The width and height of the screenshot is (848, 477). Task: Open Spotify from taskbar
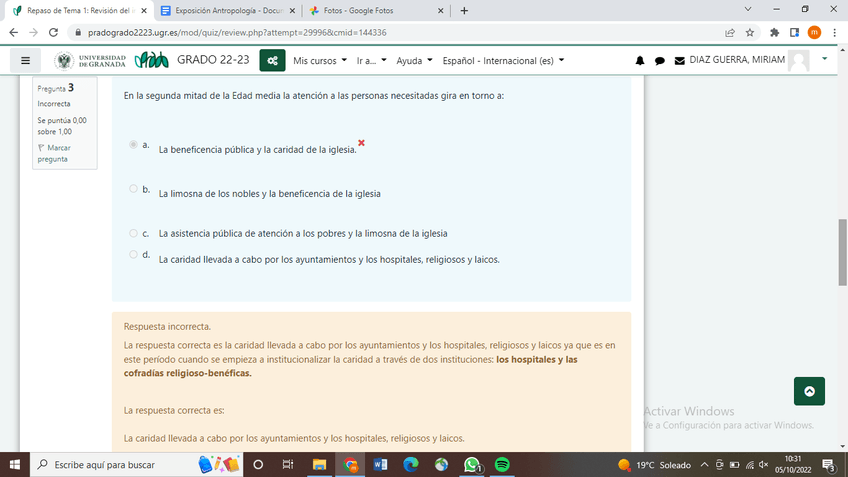click(x=502, y=465)
